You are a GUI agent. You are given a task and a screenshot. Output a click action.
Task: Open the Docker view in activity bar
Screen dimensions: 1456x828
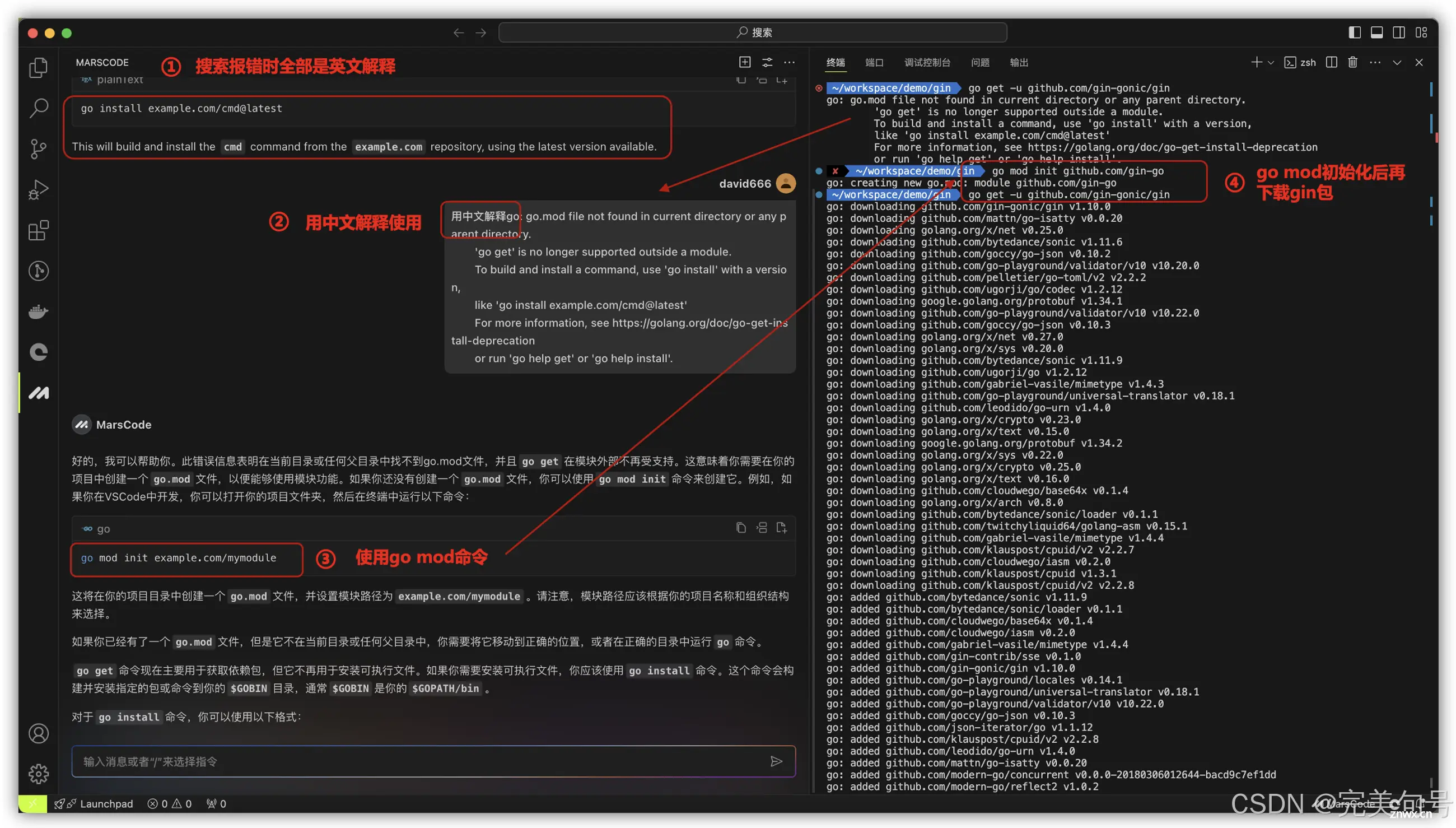click(38, 311)
